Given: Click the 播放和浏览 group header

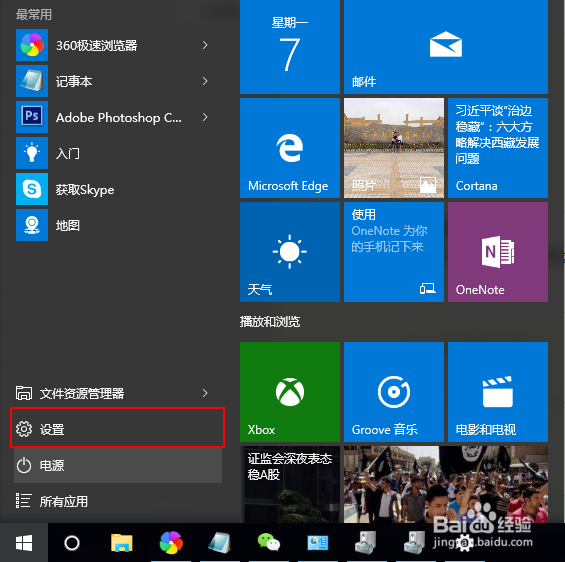Looking at the screenshot, I should (270, 321).
